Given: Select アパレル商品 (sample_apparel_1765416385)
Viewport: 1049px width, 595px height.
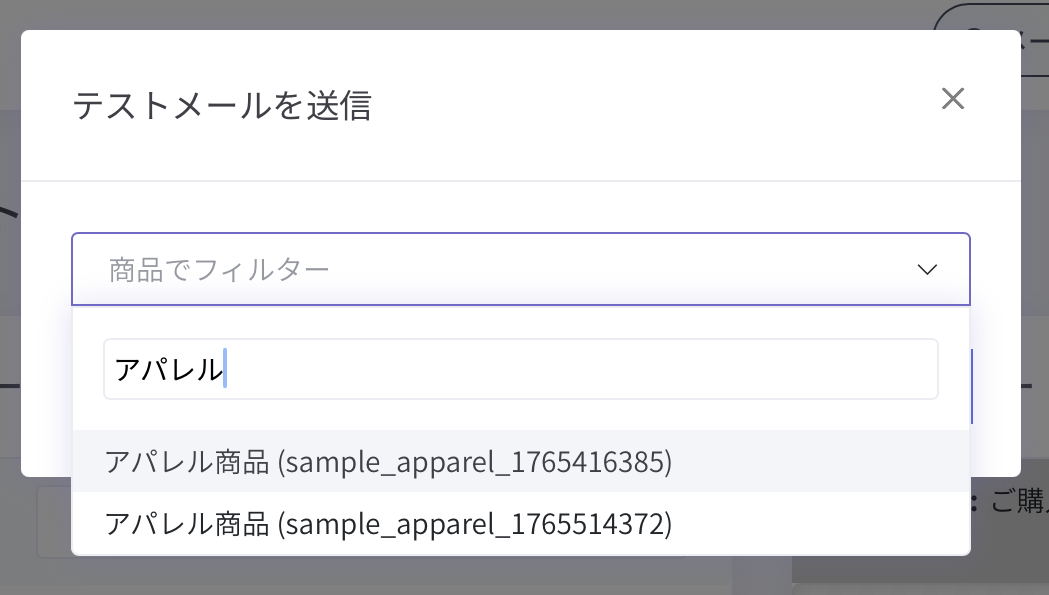Looking at the screenshot, I should tap(388, 462).
